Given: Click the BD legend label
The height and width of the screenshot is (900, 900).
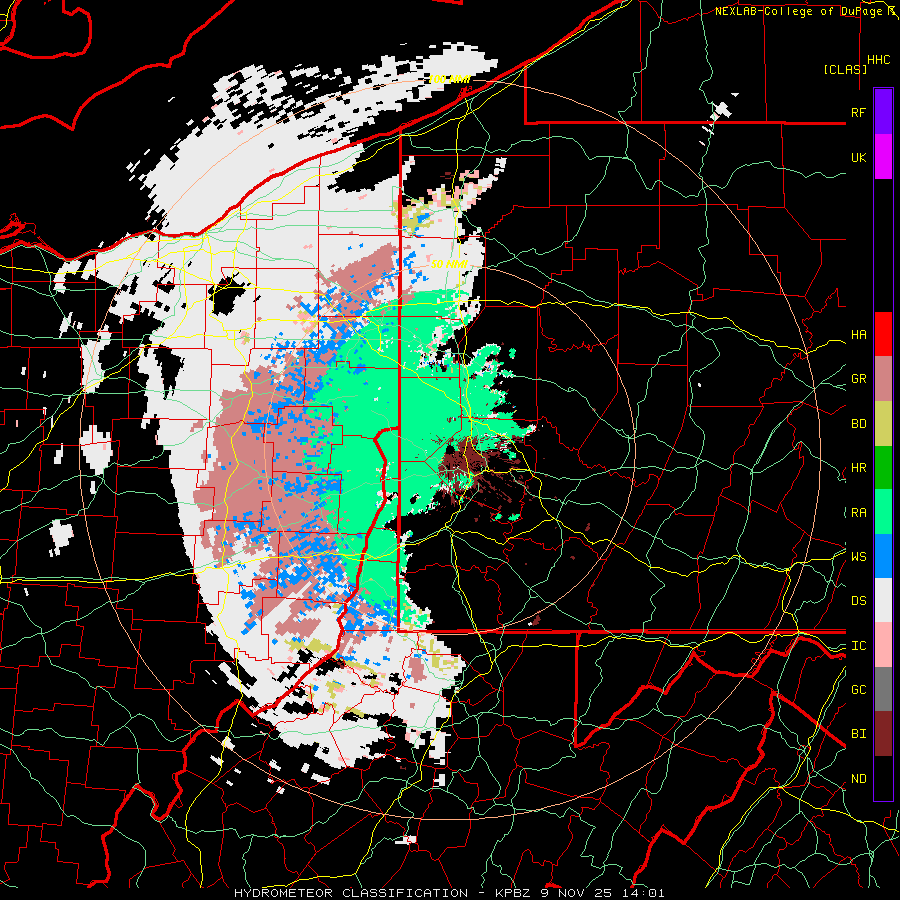Looking at the screenshot, I should point(858,424).
